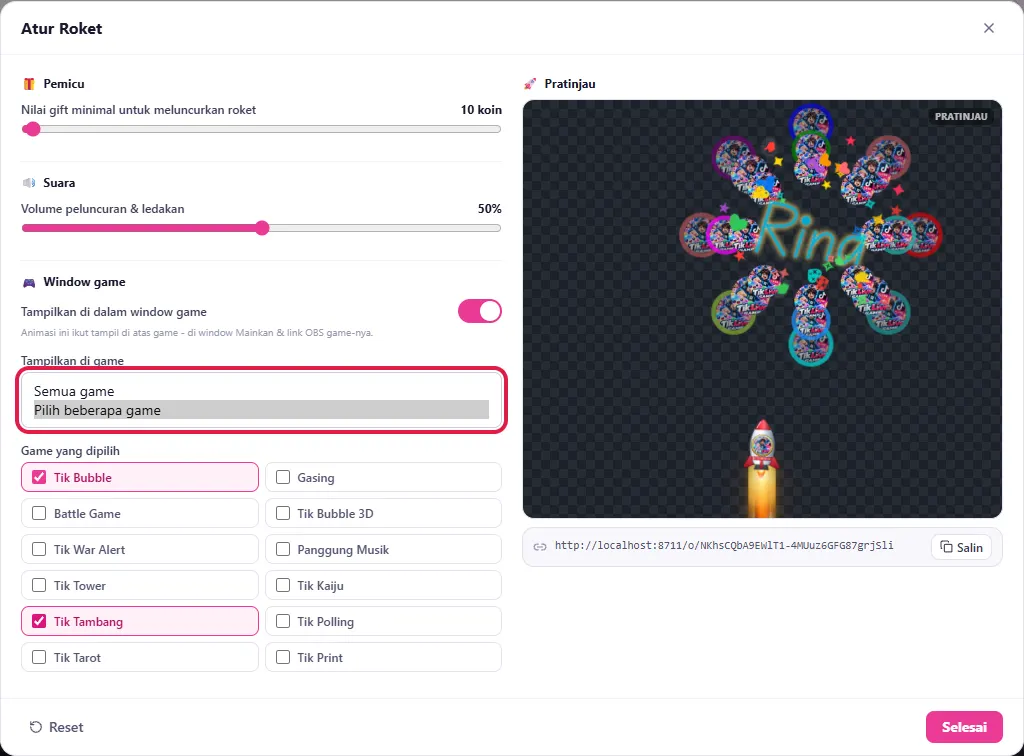Tick the Tik Kaiju checkbox
This screenshot has height=756, width=1024.
pos(283,585)
